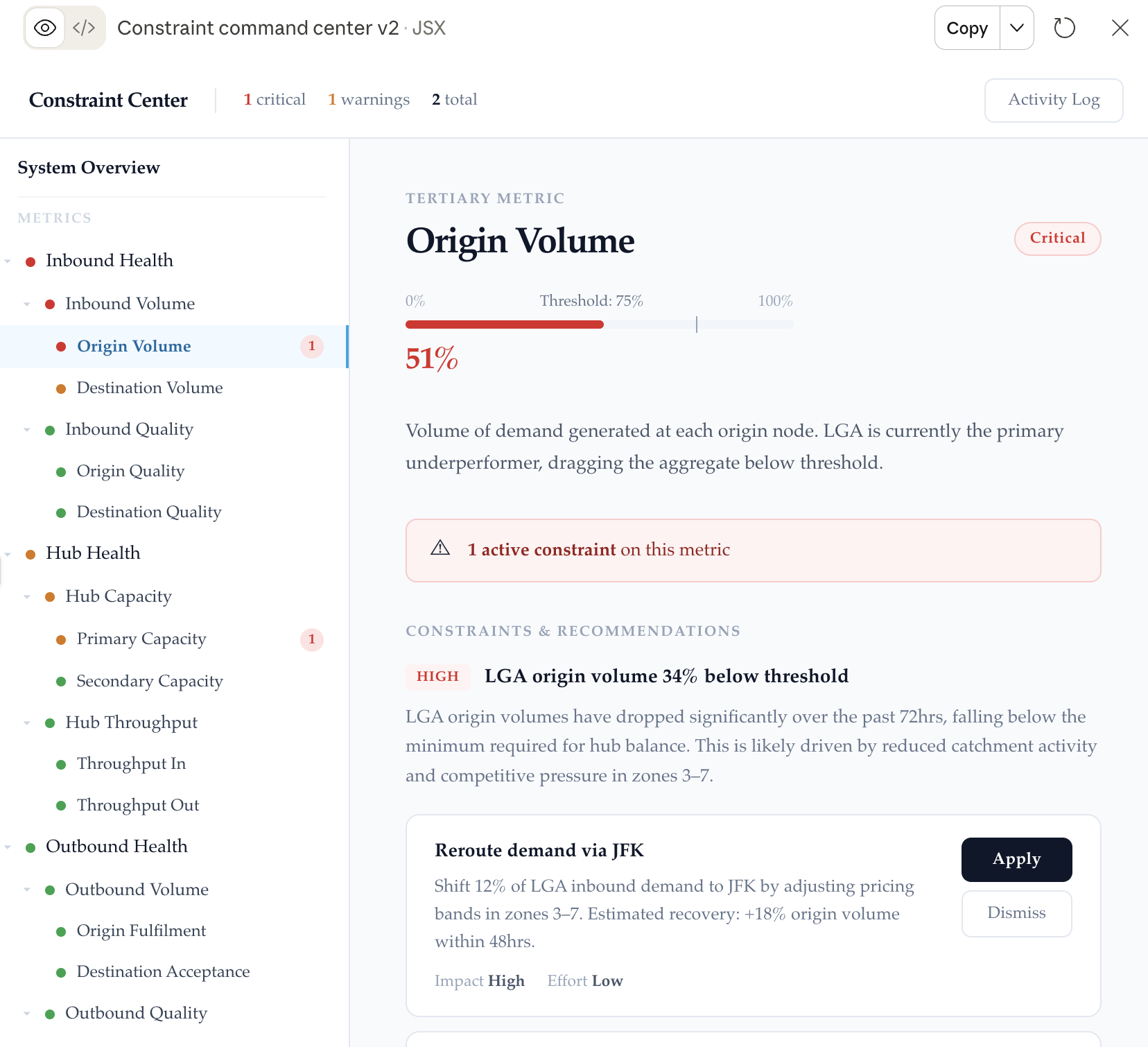The image size is (1148, 1047).
Task: Open the Copy options dropdown arrow
Action: [1017, 28]
